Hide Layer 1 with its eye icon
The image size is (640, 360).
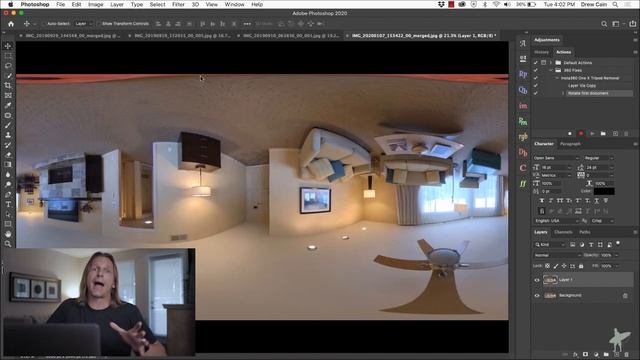click(x=537, y=280)
